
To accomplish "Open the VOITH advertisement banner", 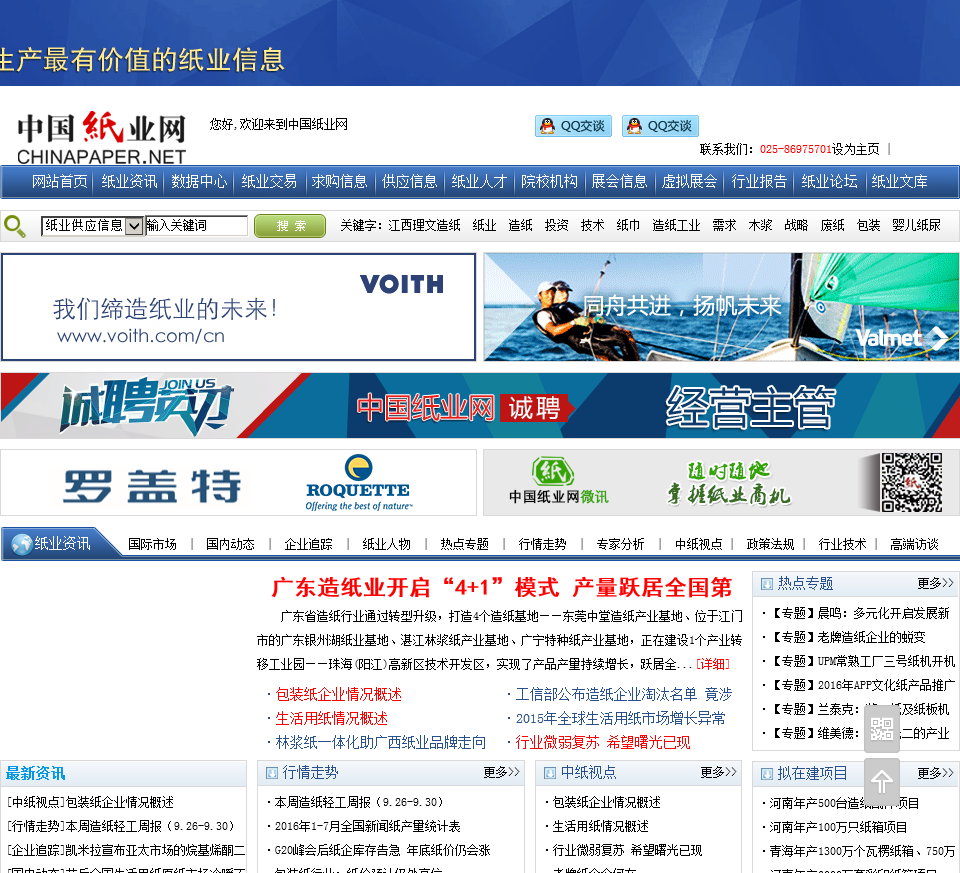I will tap(238, 307).
